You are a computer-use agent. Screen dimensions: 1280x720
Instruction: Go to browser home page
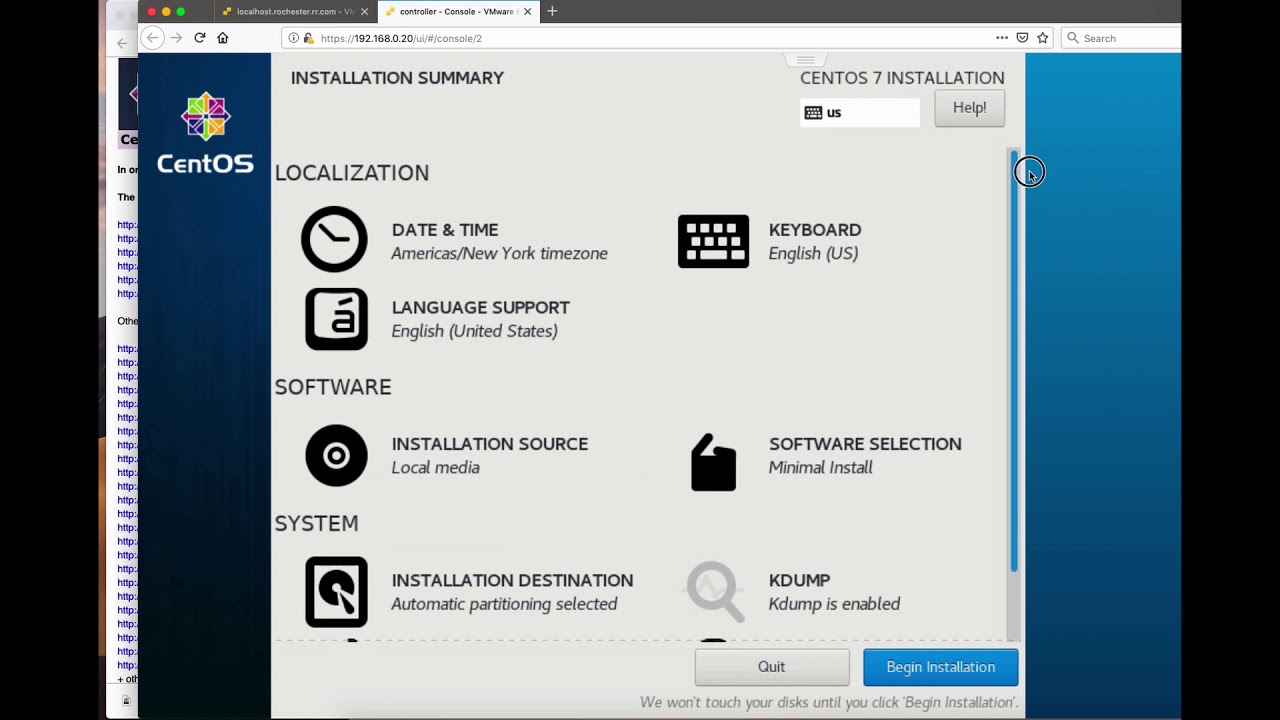(x=223, y=38)
